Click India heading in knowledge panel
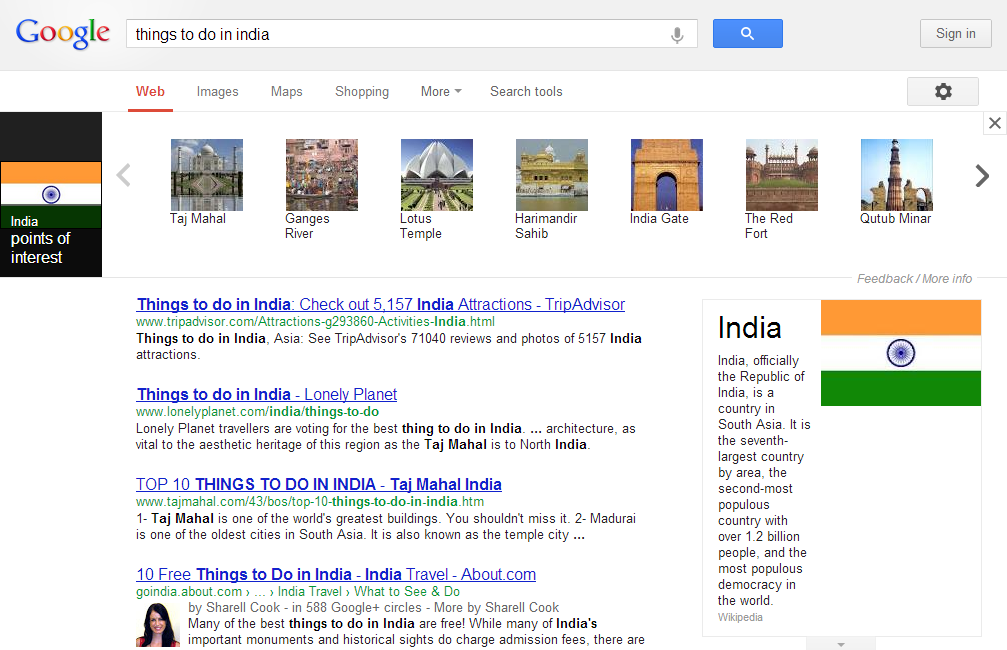The height and width of the screenshot is (650, 1007). (749, 328)
